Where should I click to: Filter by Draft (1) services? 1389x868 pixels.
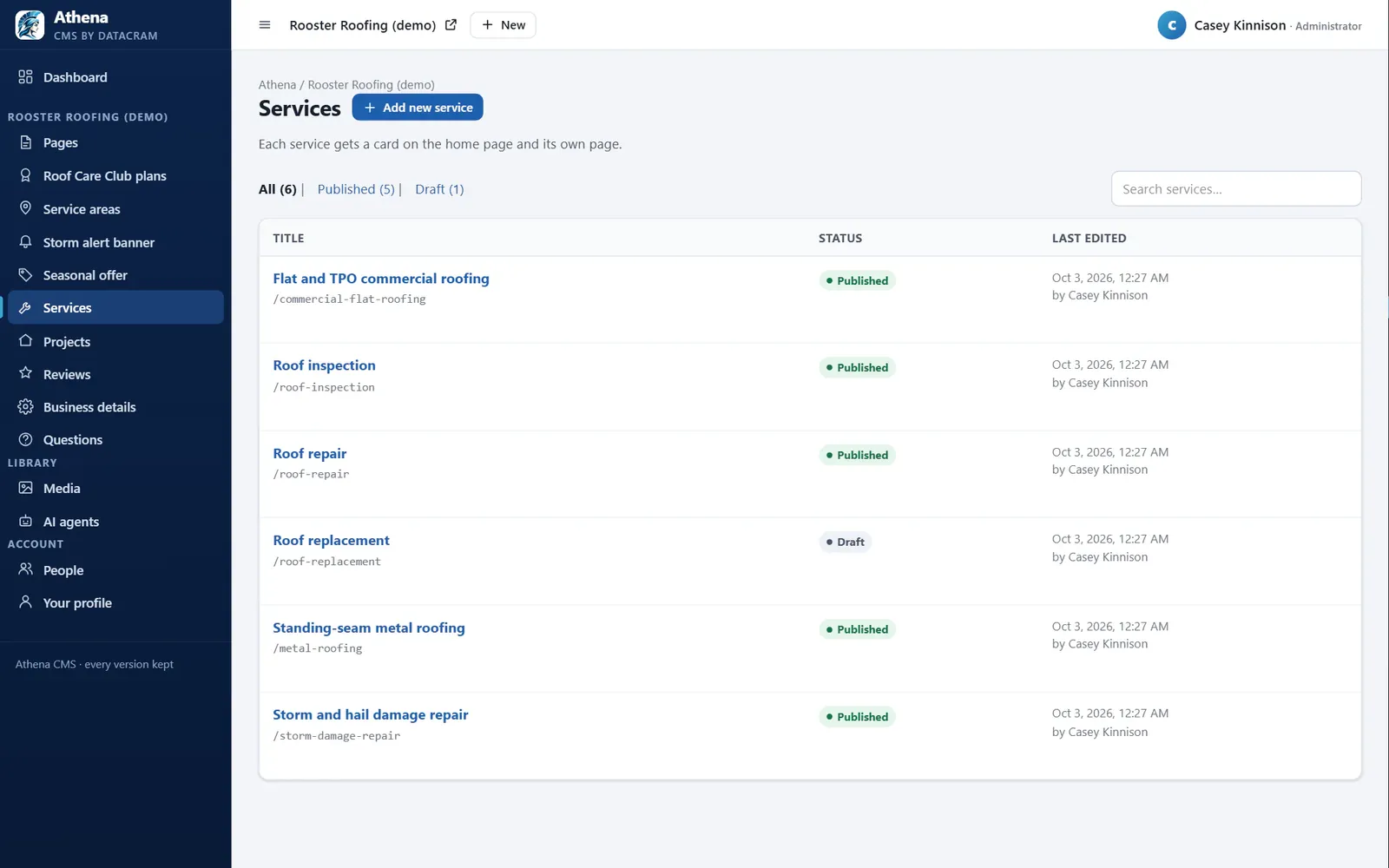tap(439, 189)
